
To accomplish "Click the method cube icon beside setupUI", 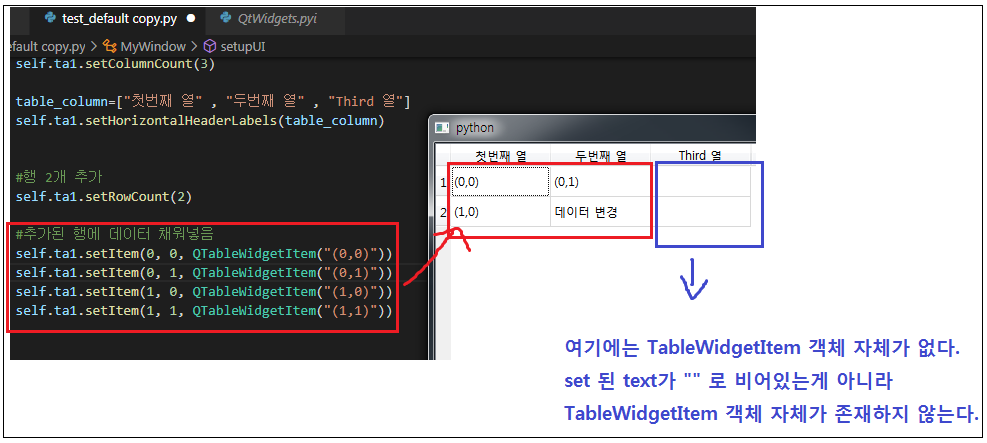I will click(210, 47).
